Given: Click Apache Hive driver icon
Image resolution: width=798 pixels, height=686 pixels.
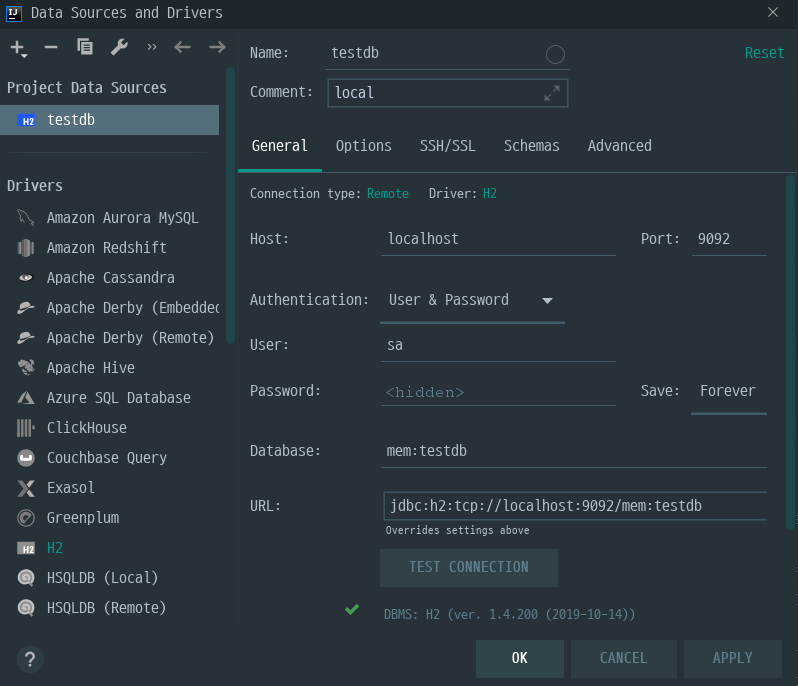Looking at the screenshot, I should tap(26, 367).
